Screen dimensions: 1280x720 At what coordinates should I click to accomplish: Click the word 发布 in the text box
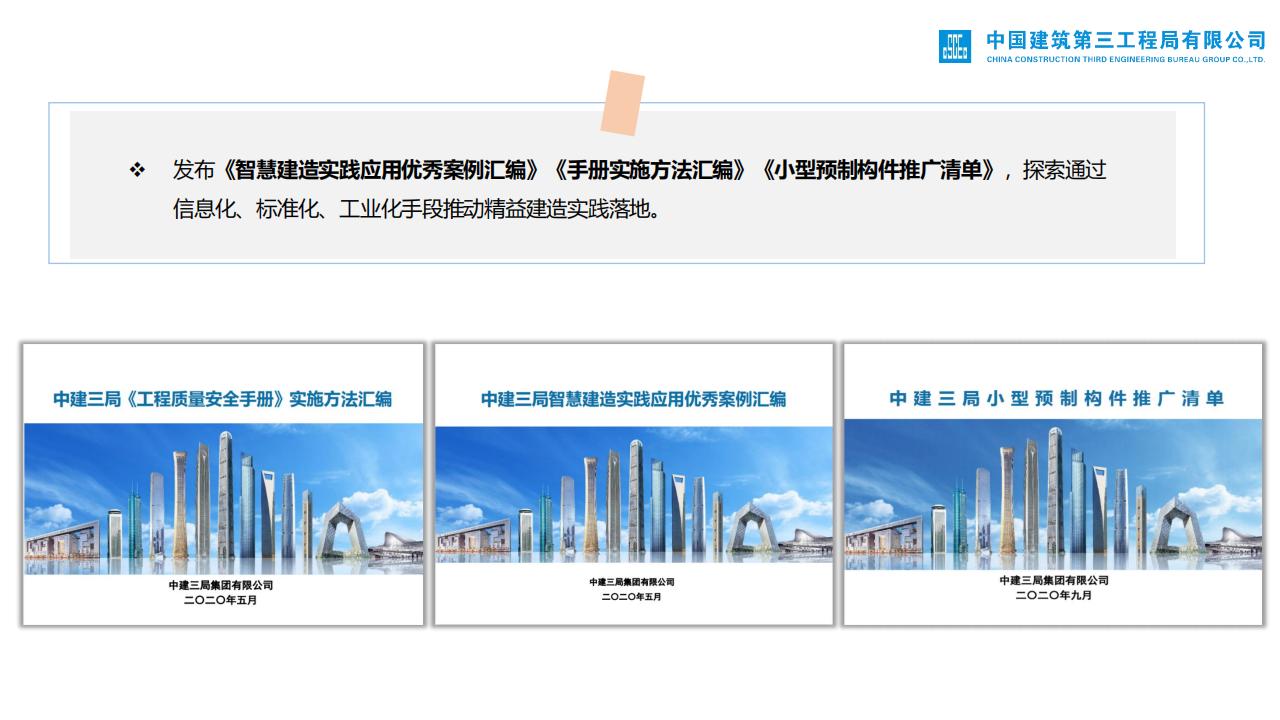click(x=194, y=170)
